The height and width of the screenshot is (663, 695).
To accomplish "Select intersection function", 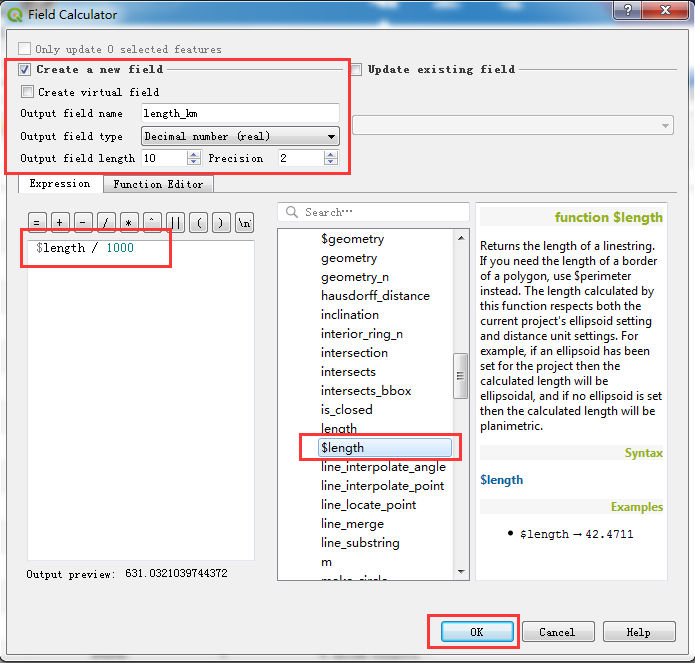I will pyautogui.click(x=354, y=353).
